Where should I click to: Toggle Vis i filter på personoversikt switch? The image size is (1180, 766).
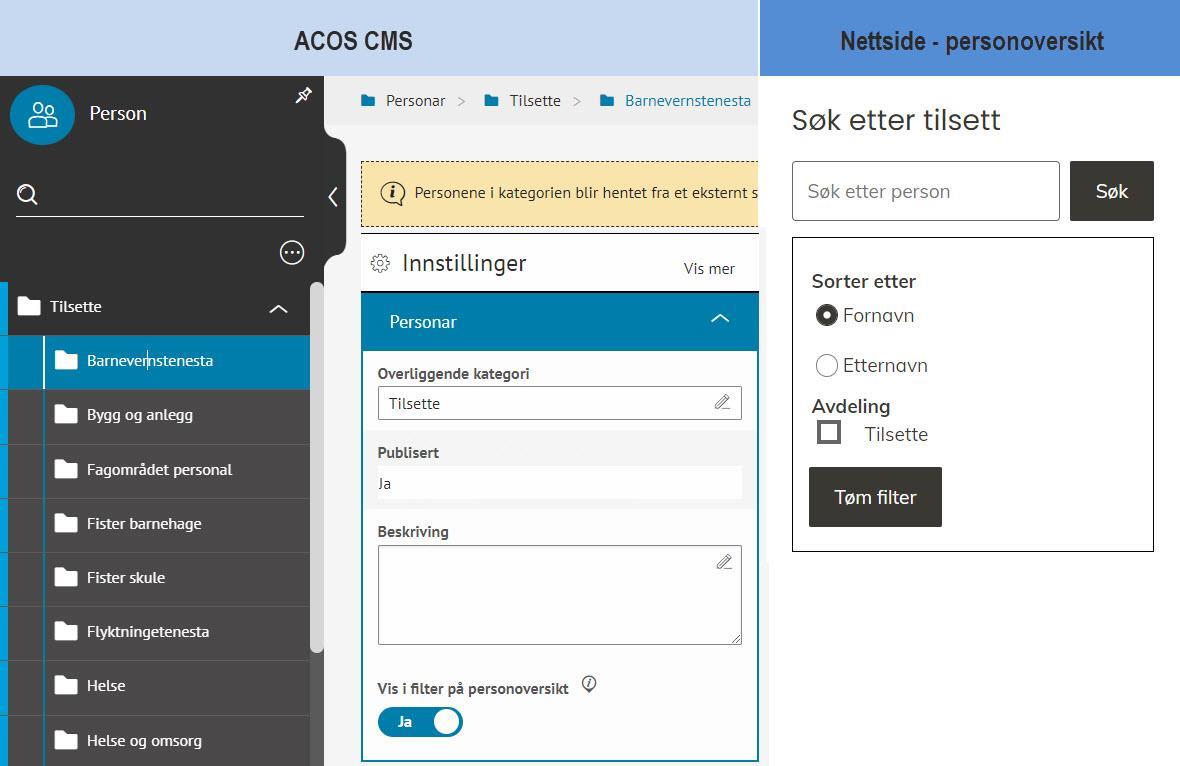[x=420, y=722]
